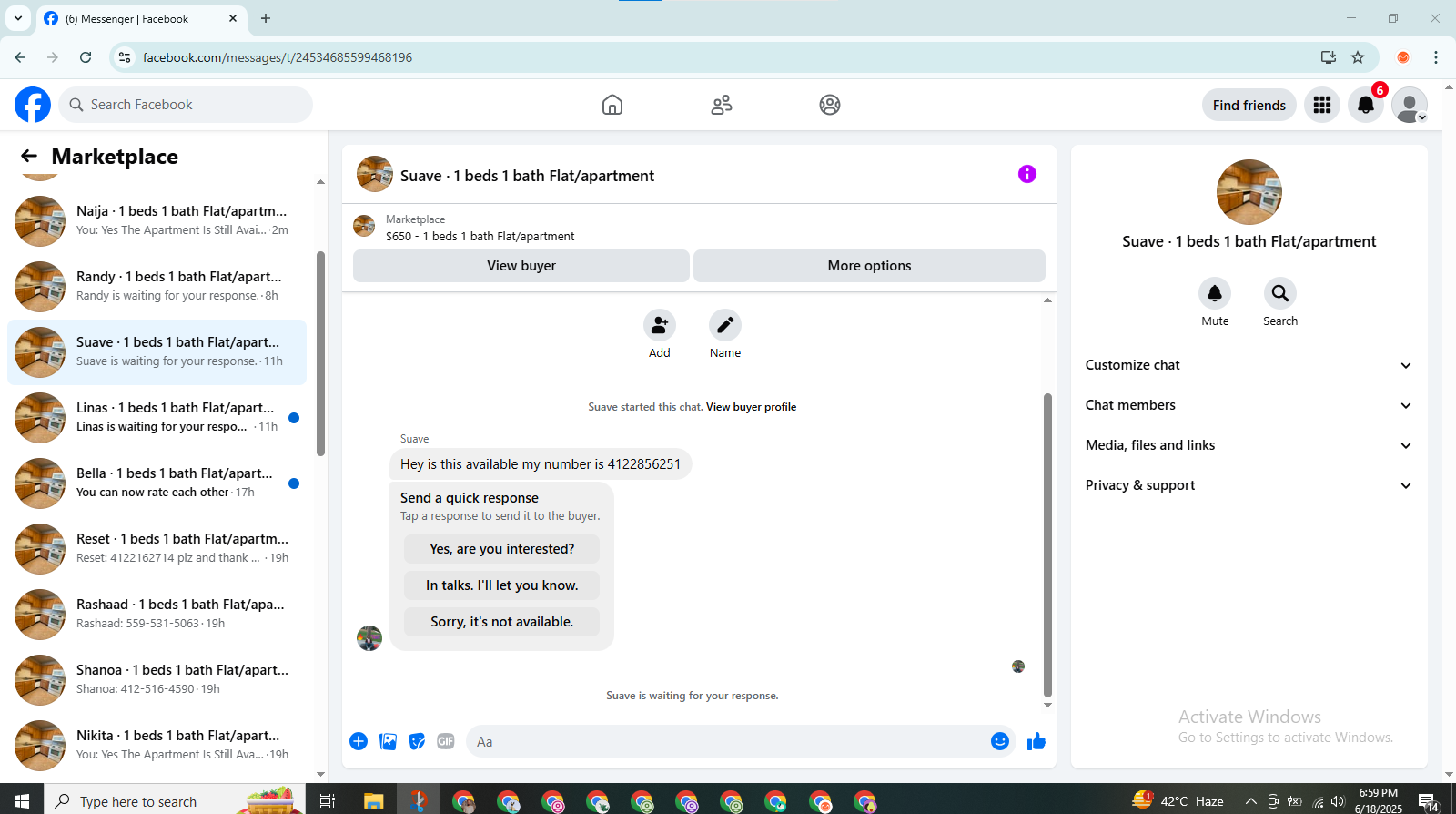Open more actions plus icon in composer

pos(359,741)
